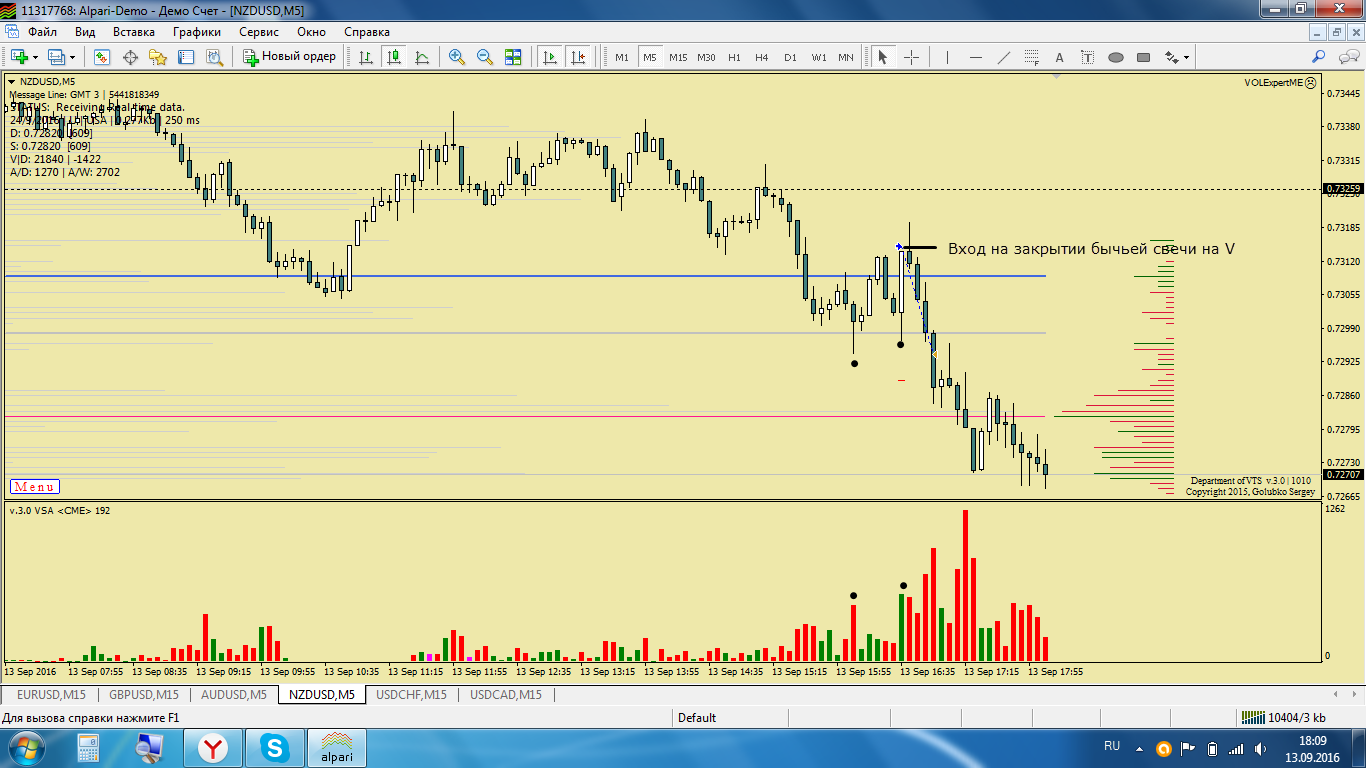
Task: Open the search magnifier icon
Action: point(1319,57)
